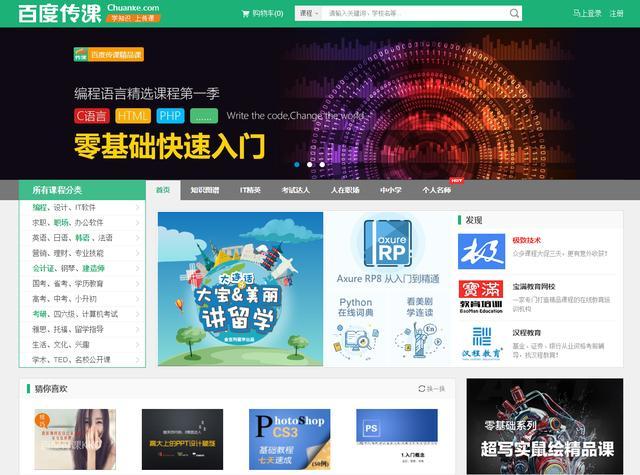Open the 课程 search type dropdown
Image resolution: width=640 pixels, height=475 pixels.
pos(309,13)
